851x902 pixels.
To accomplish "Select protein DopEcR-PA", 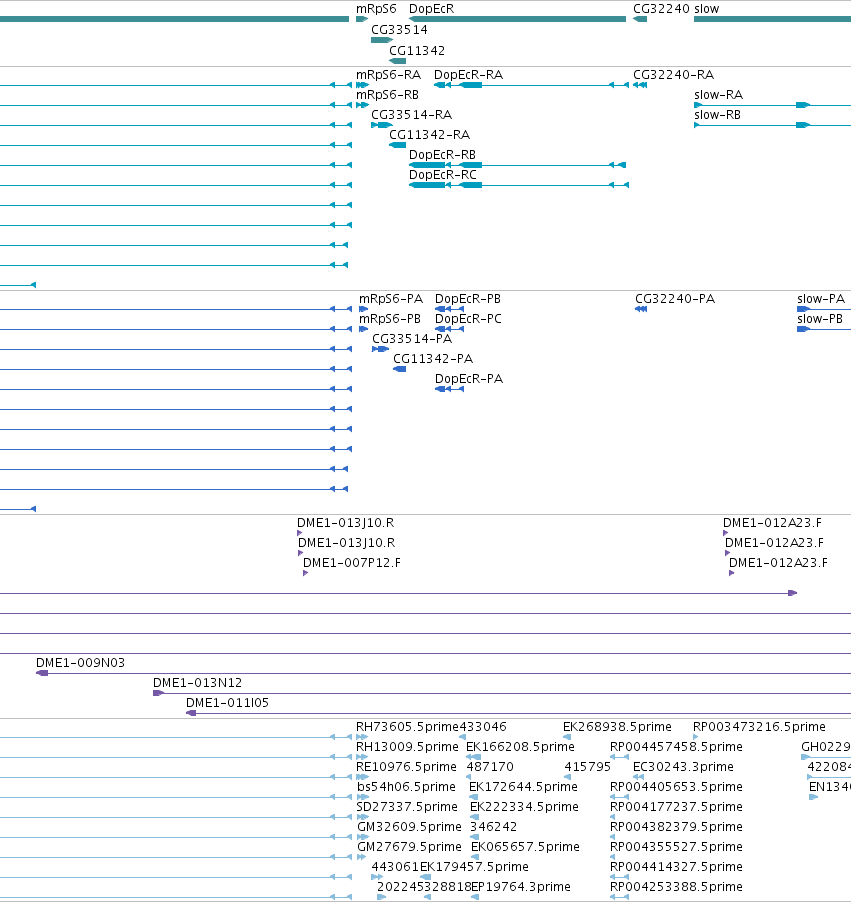I will [x=469, y=379].
